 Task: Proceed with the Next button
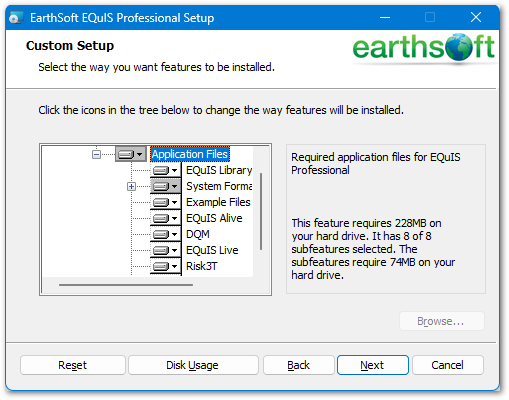click(x=373, y=365)
